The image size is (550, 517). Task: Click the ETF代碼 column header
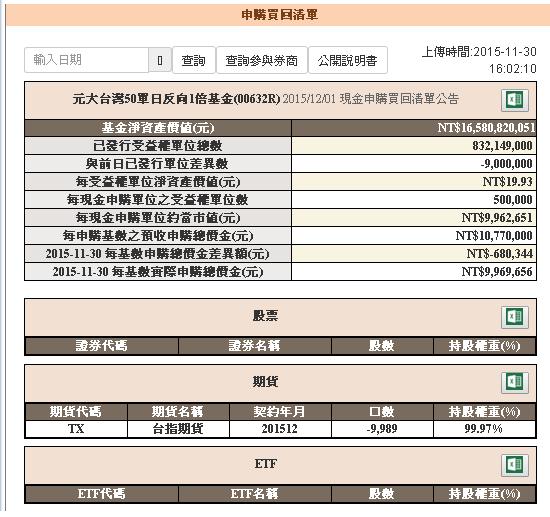pos(101,494)
